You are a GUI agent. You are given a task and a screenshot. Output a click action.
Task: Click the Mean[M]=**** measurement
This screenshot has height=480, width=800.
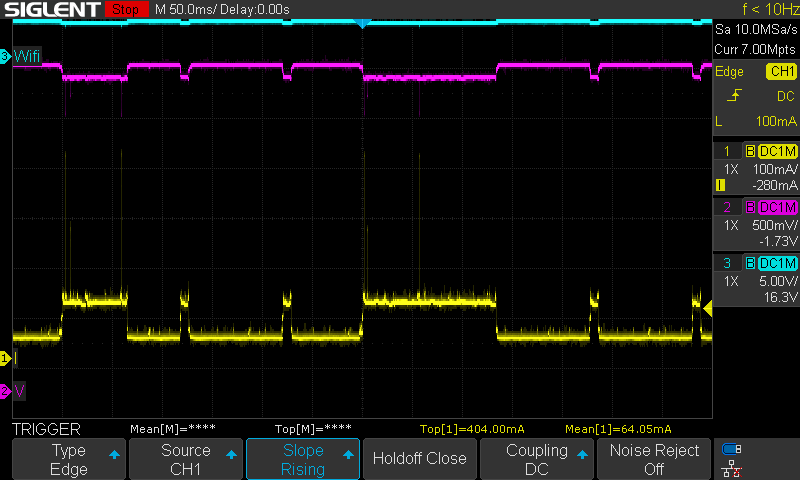(x=173, y=428)
